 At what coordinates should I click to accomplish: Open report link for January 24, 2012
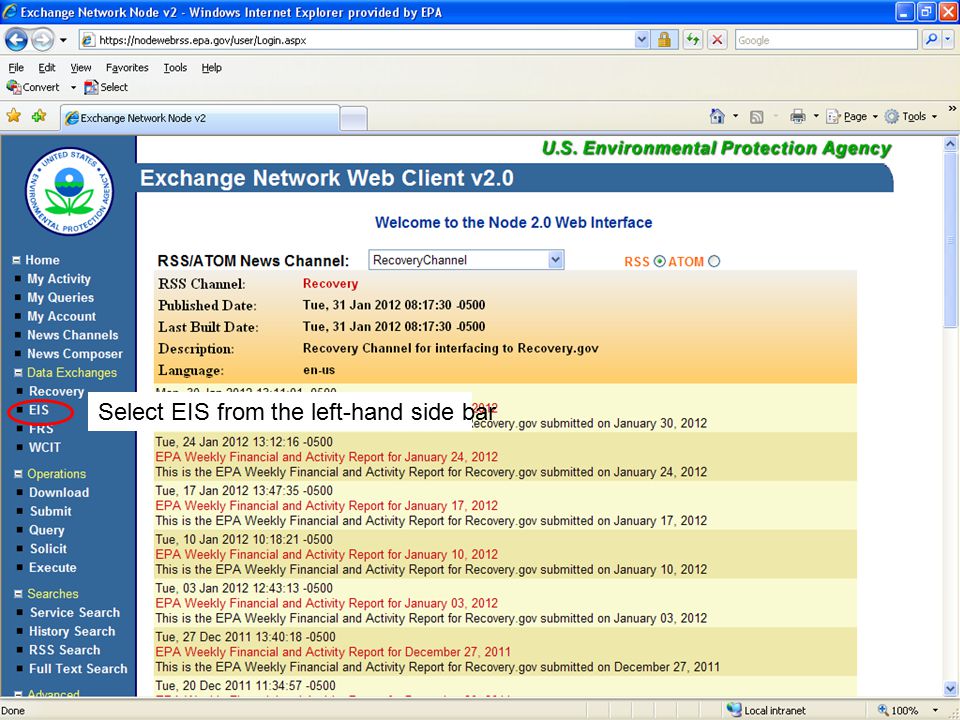pos(326,457)
